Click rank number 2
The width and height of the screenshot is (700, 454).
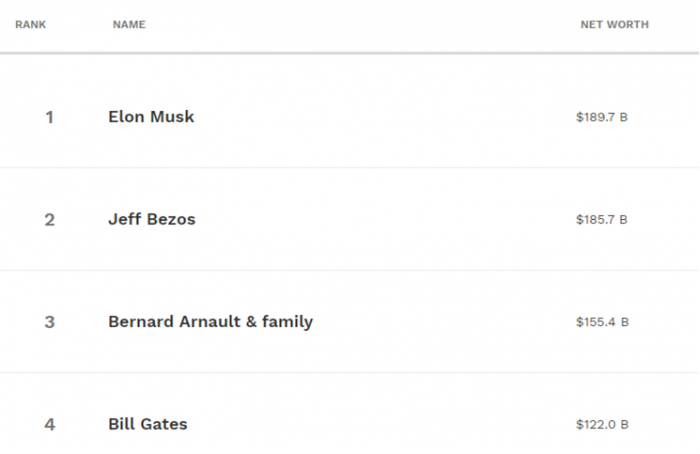49,220
